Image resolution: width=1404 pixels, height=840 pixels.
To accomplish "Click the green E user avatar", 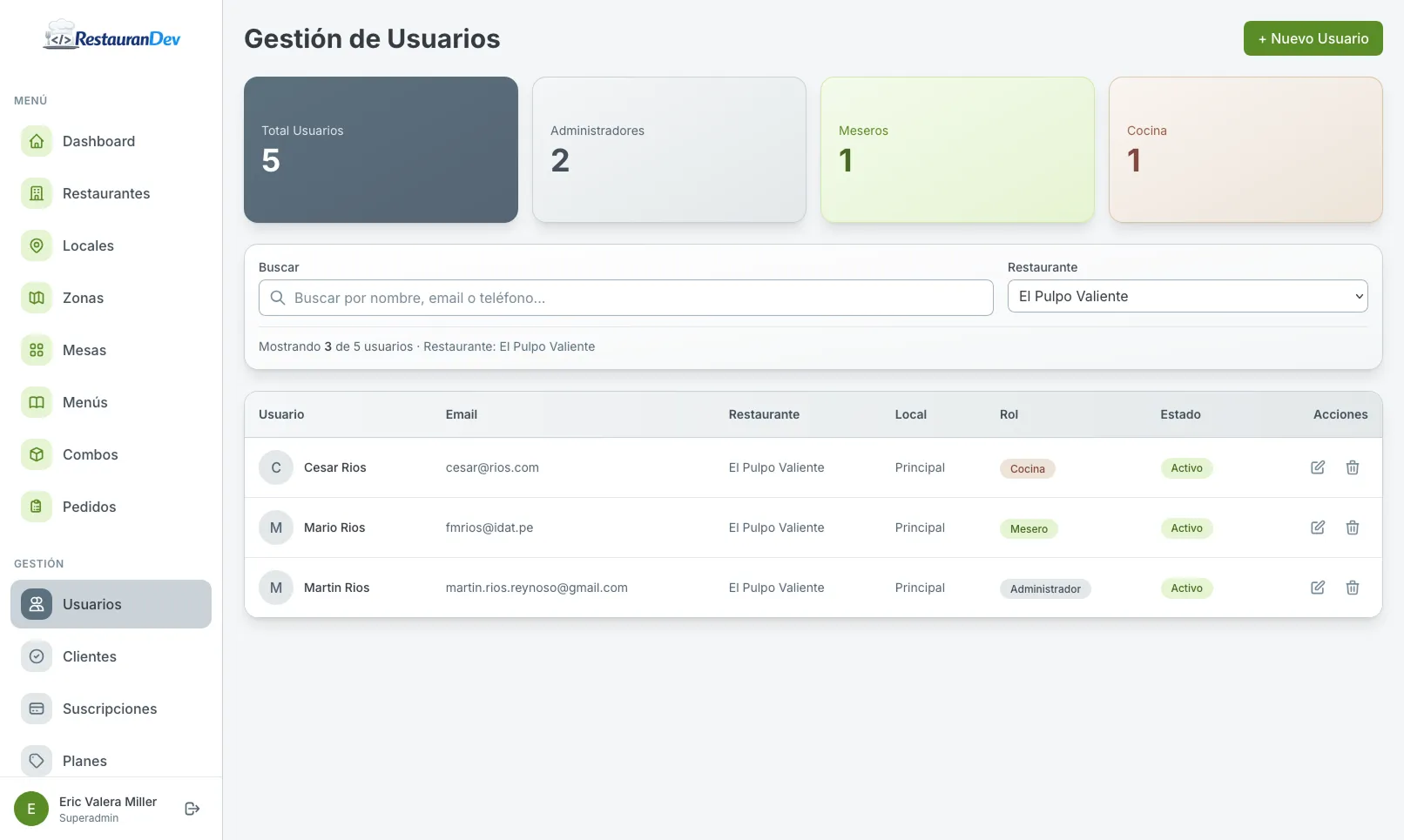I will (x=31, y=809).
